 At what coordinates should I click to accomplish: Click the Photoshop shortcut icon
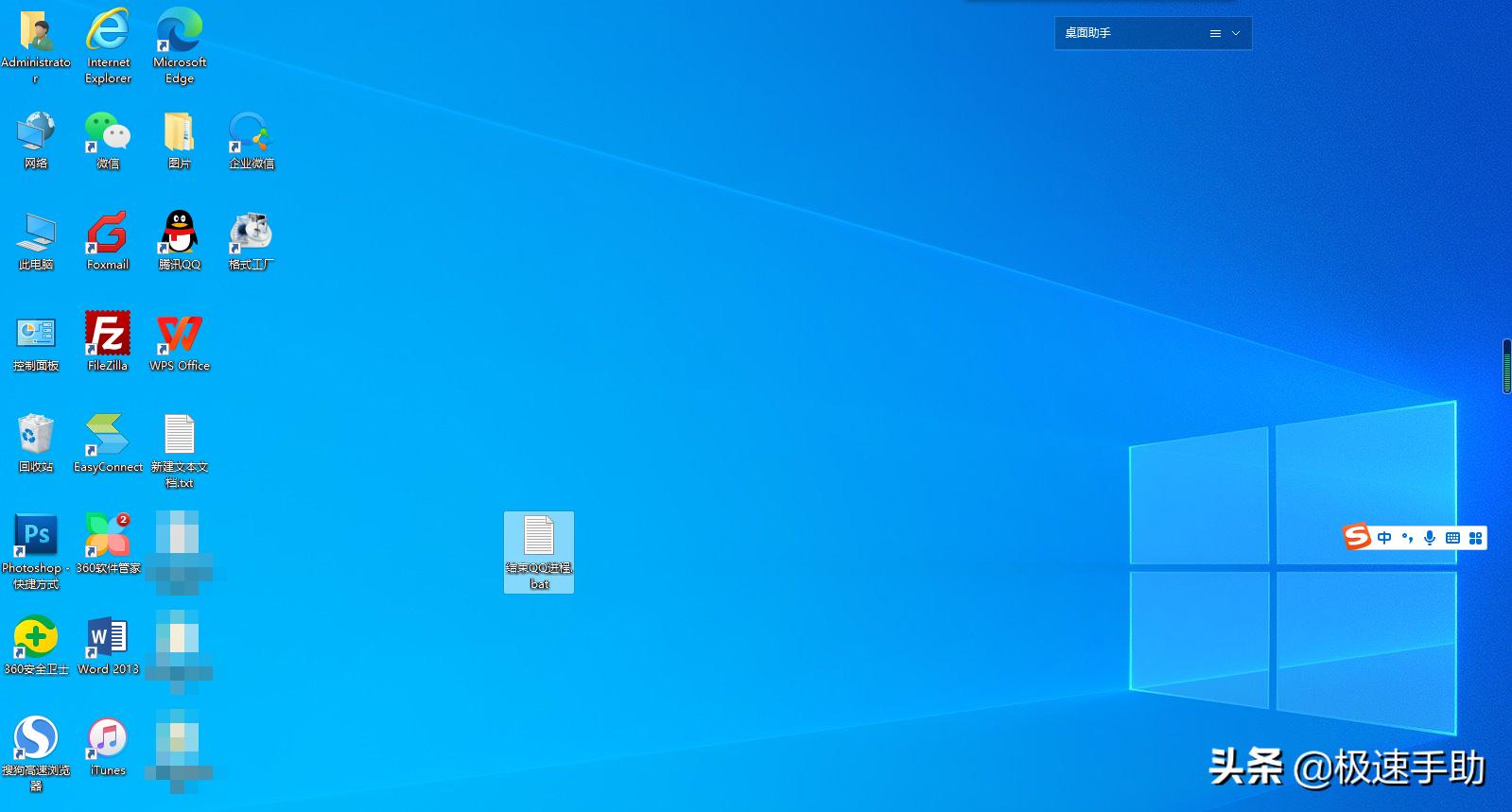36,536
